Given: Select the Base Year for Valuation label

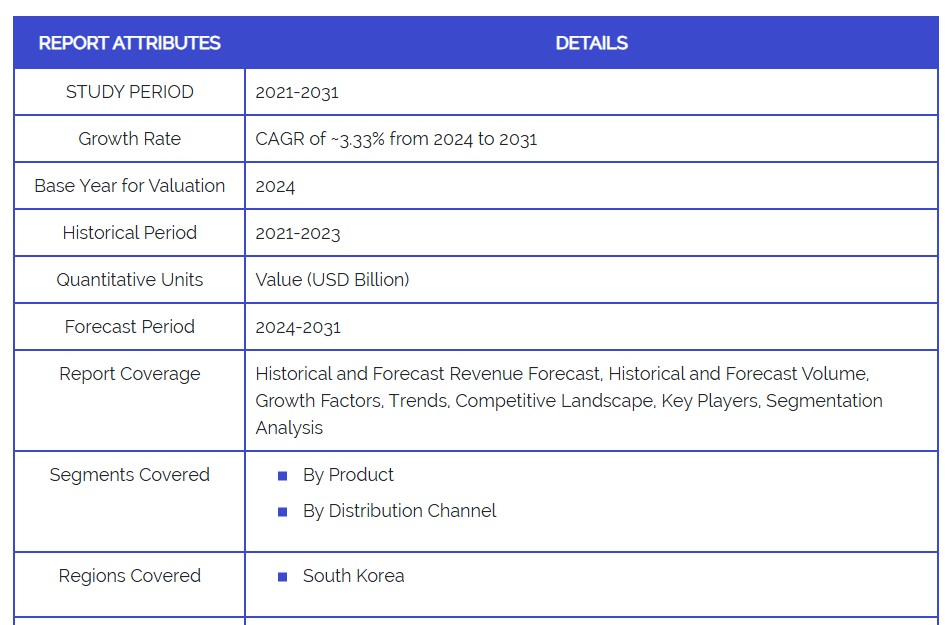Looking at the screenshot, I should click(x=129, y=186).
